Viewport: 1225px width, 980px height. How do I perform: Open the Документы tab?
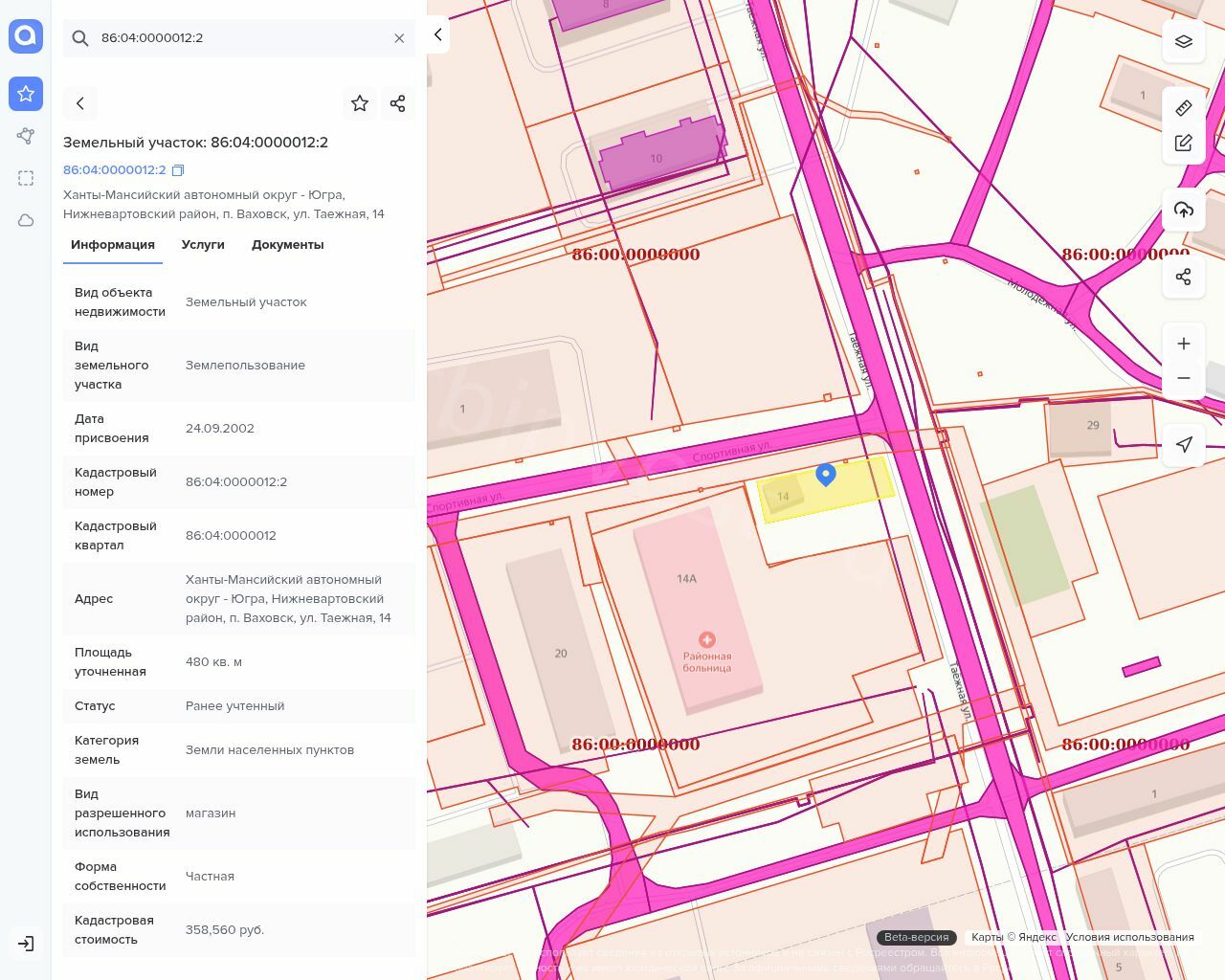tap(287, 245)
